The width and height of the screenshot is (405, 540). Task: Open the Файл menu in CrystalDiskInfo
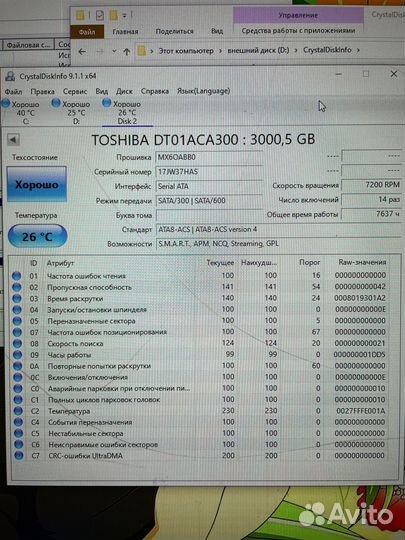[x=13, y=91]
